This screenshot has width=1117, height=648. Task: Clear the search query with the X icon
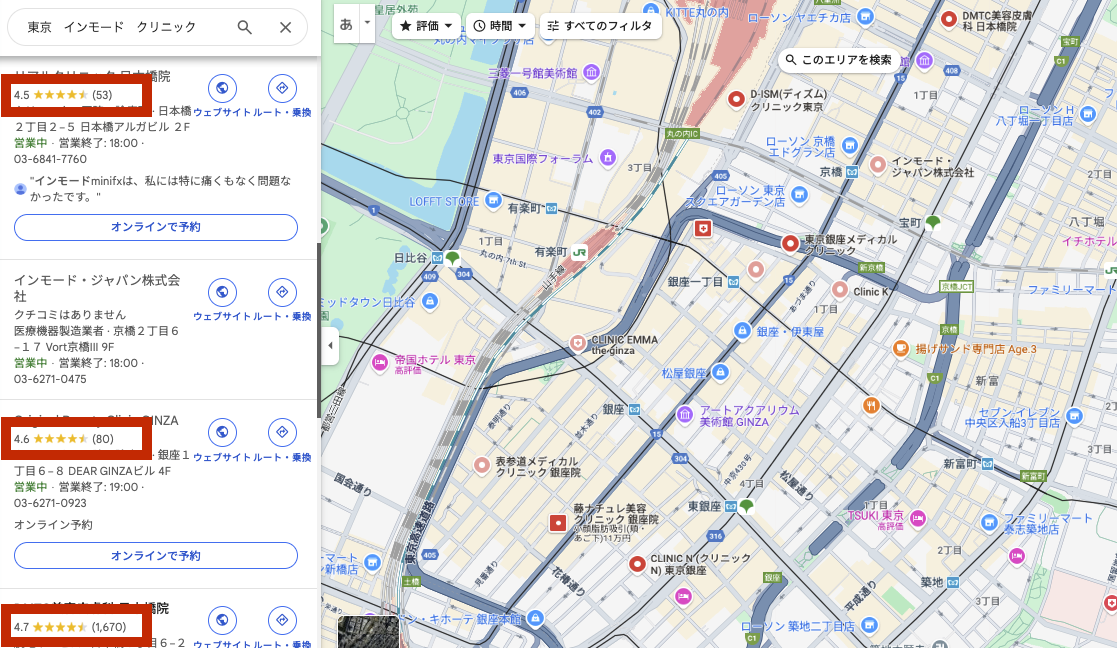[286, 27]
